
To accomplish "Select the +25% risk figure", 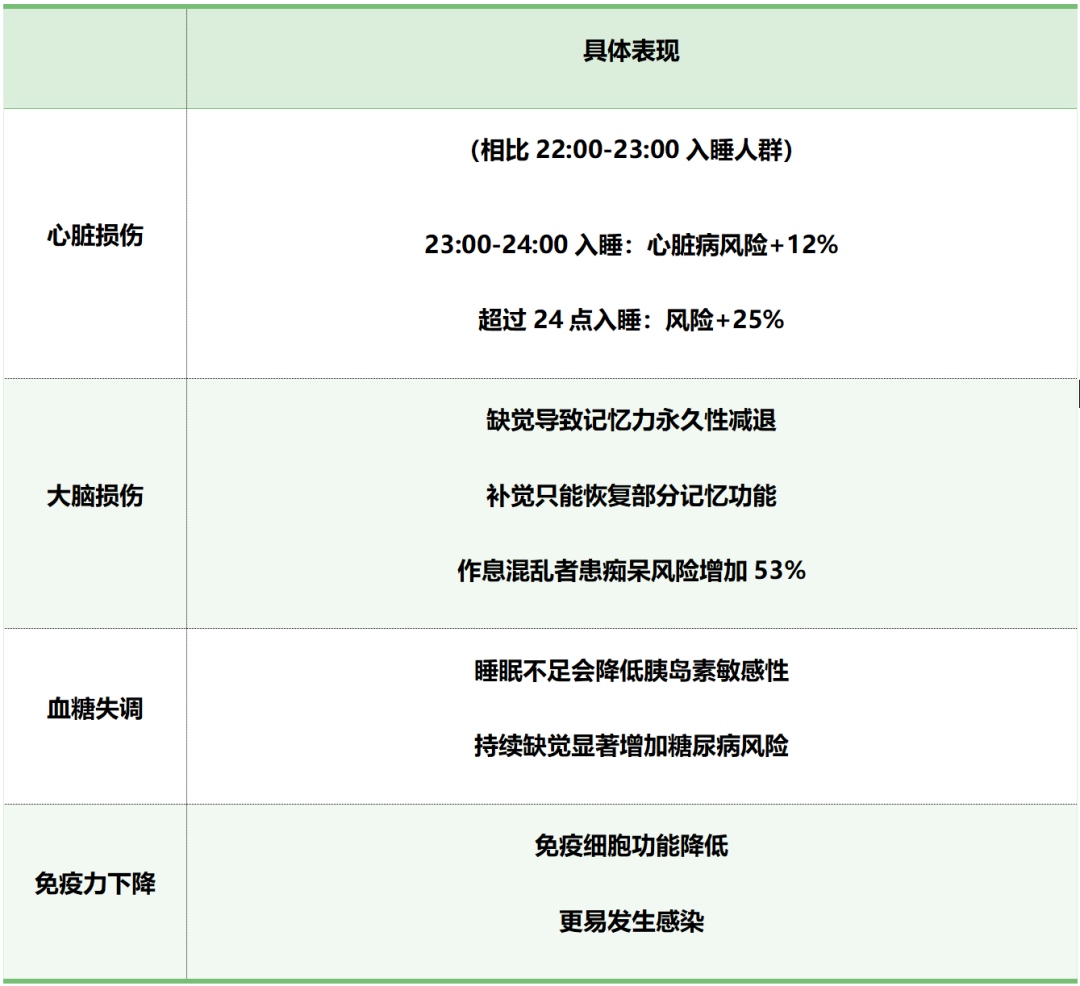I will (x=750, y=320).
